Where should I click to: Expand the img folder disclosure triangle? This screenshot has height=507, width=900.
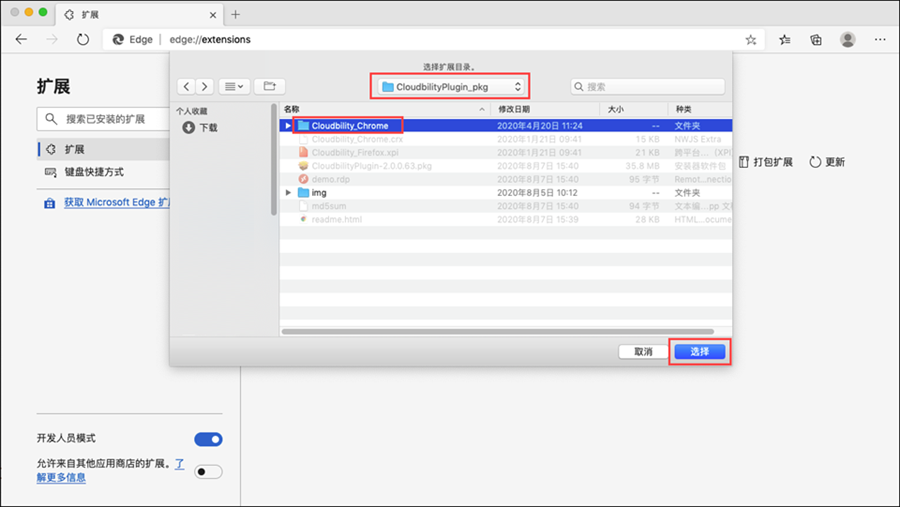[x=288, y=192]
